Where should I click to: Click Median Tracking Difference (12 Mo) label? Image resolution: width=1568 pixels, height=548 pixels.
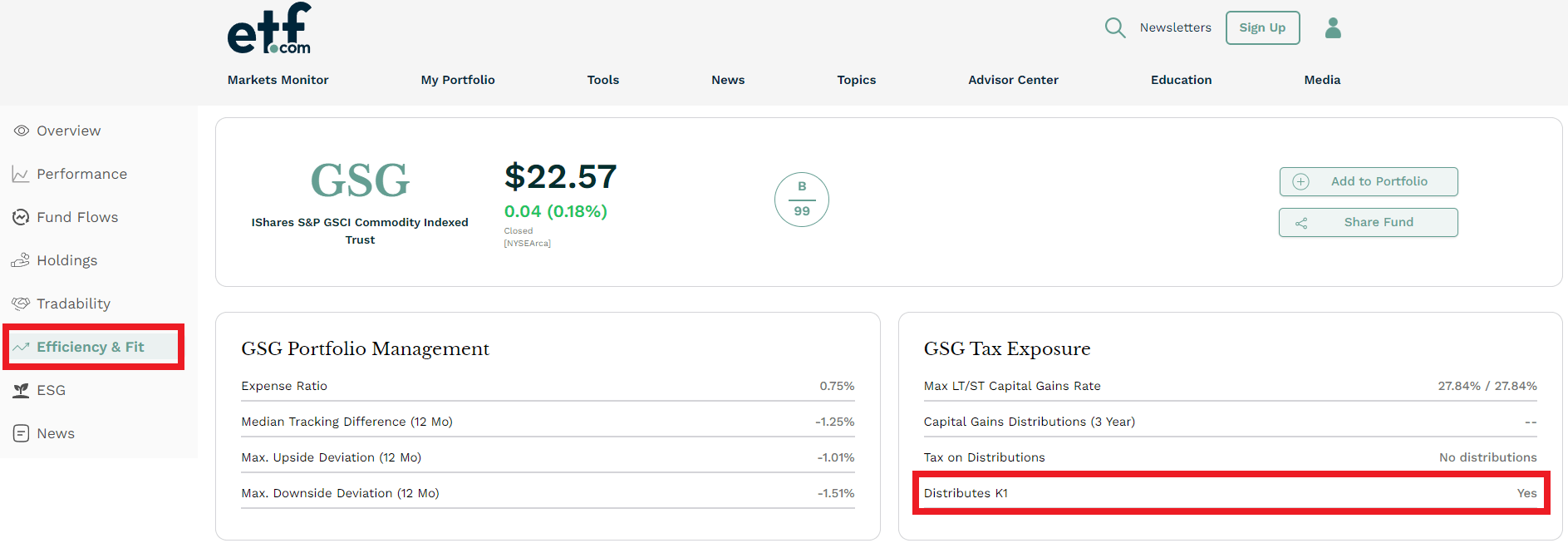coord(347,422)
